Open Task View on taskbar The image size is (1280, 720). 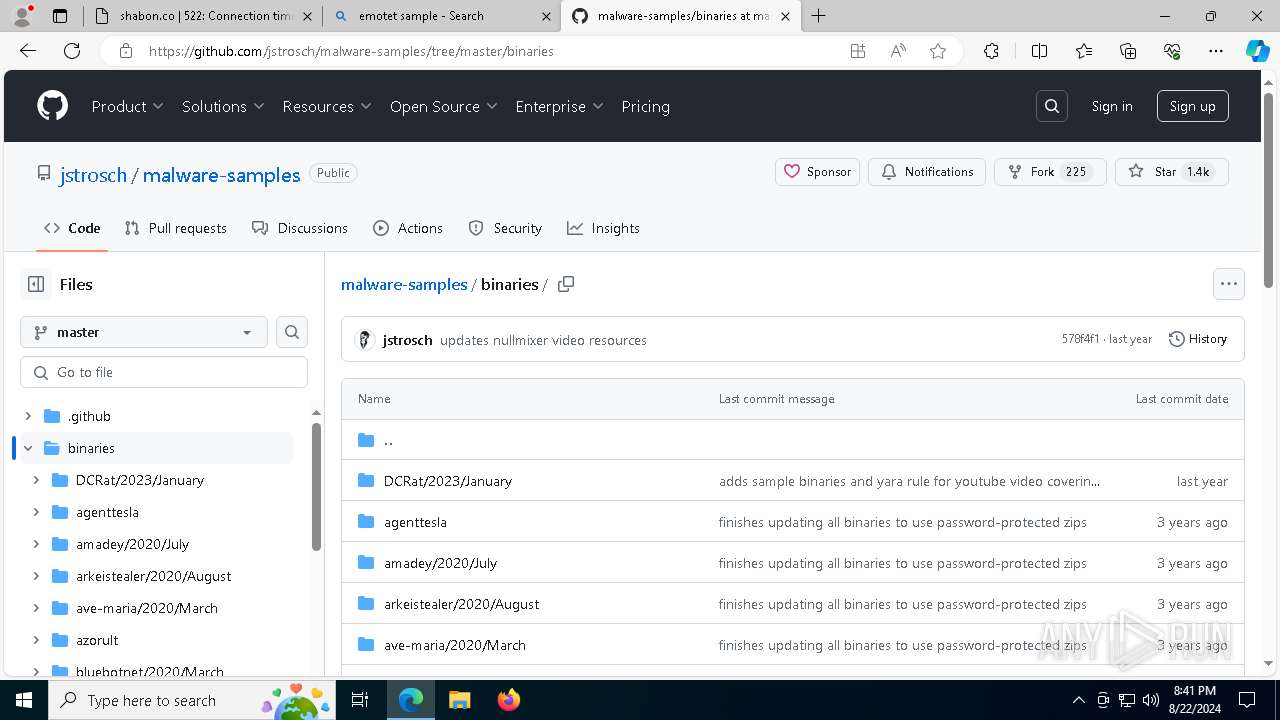click(x=360, y=700)
